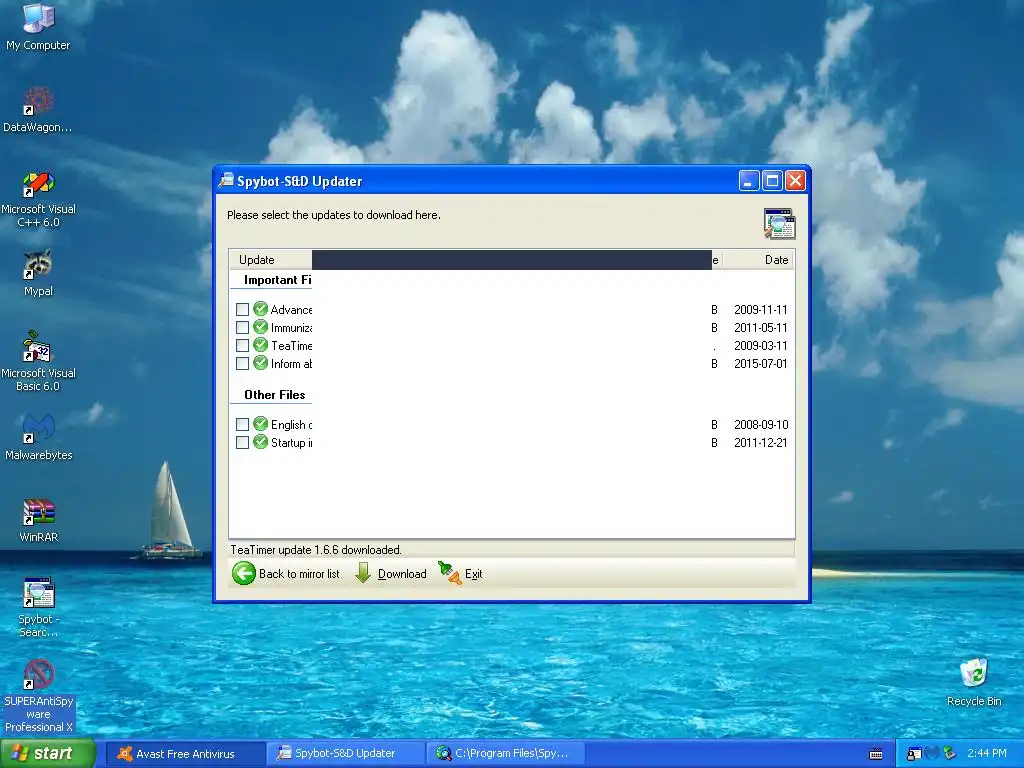Viewport: 1024px width, 768px height.
Task: Enable the English update checkbox
Action: click(242, 424)
